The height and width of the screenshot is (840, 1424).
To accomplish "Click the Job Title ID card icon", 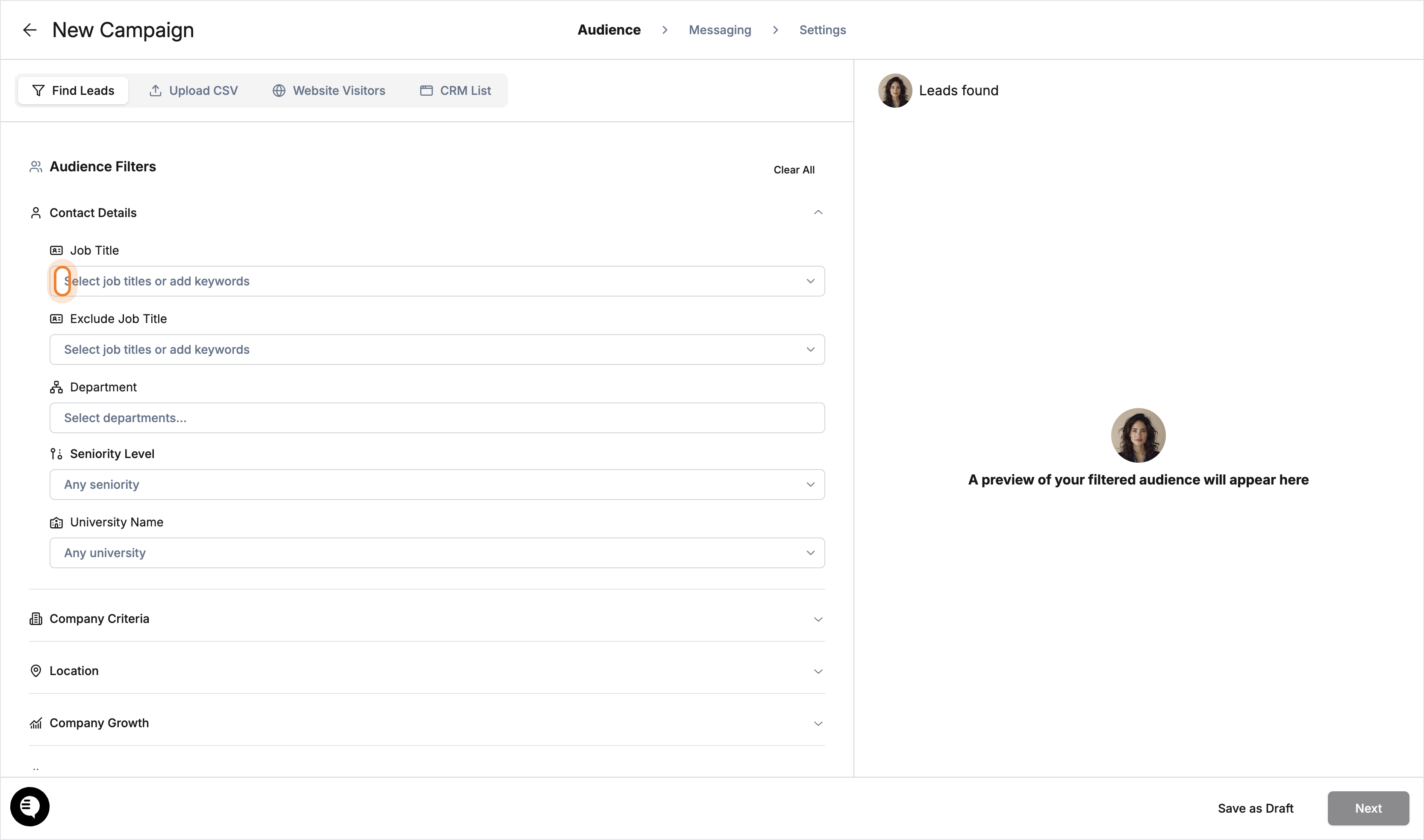I will [x=56, y=250].
